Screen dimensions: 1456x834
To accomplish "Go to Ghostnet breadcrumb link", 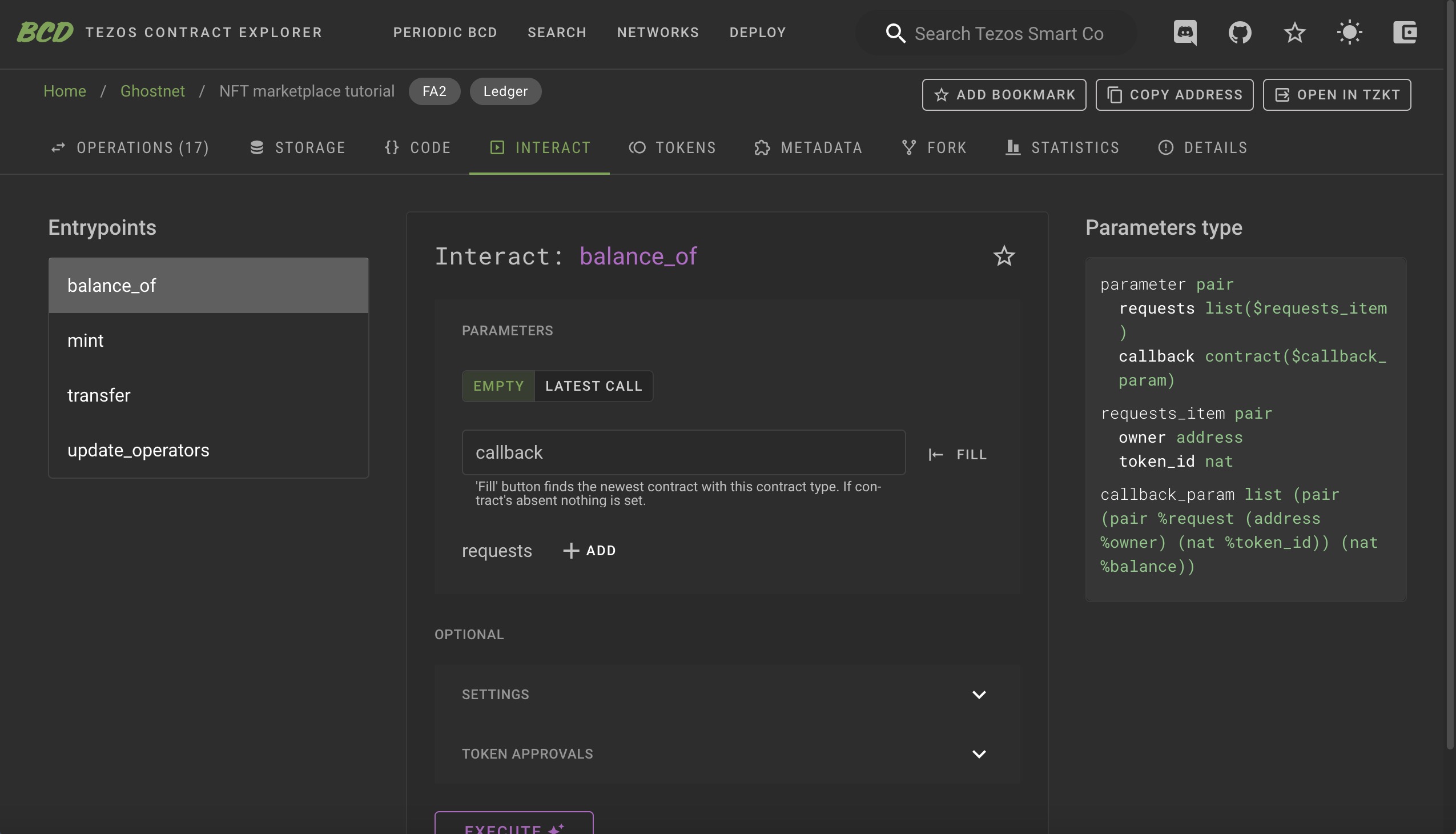I will (x=152, y=91).
